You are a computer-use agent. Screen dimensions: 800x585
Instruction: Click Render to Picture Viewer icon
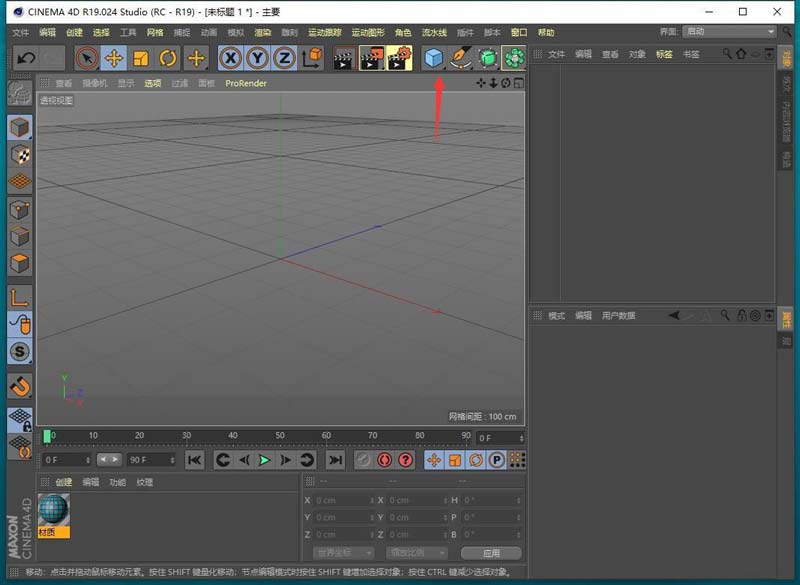pyautogui.click(x=372, y=58)
